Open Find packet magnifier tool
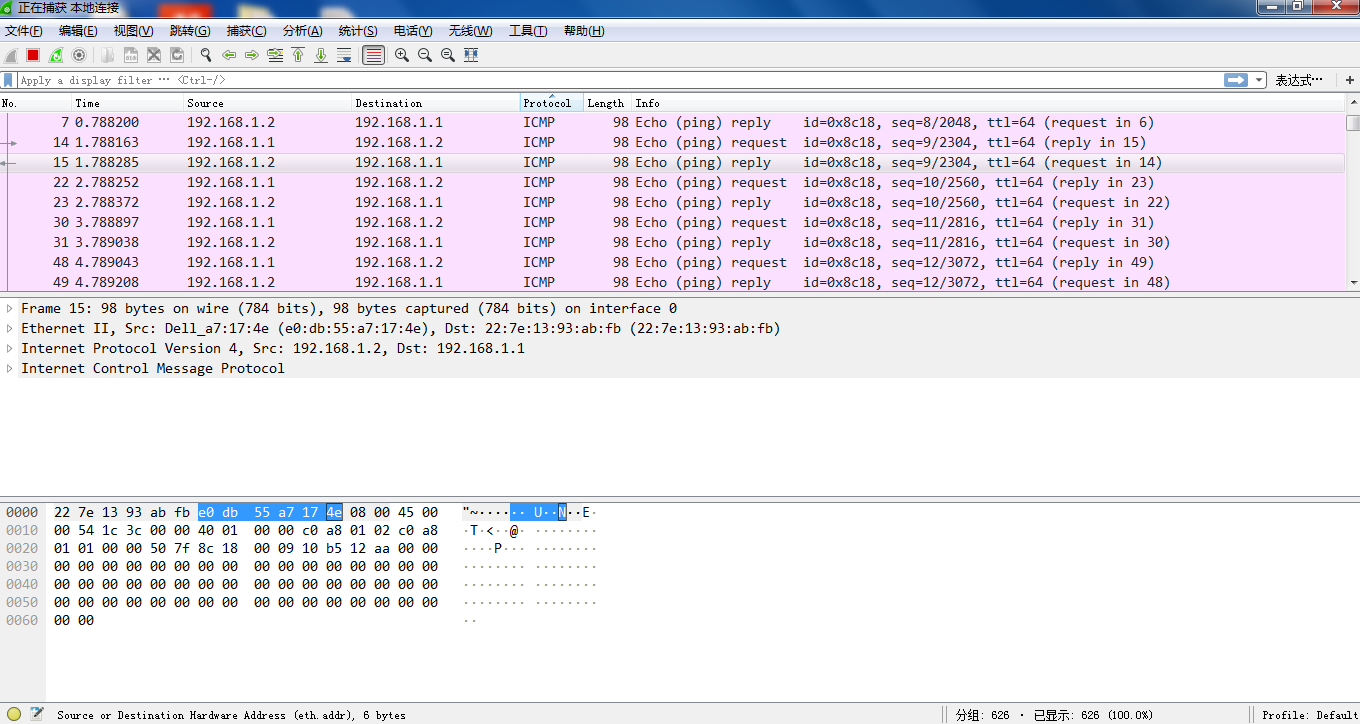 206,55
